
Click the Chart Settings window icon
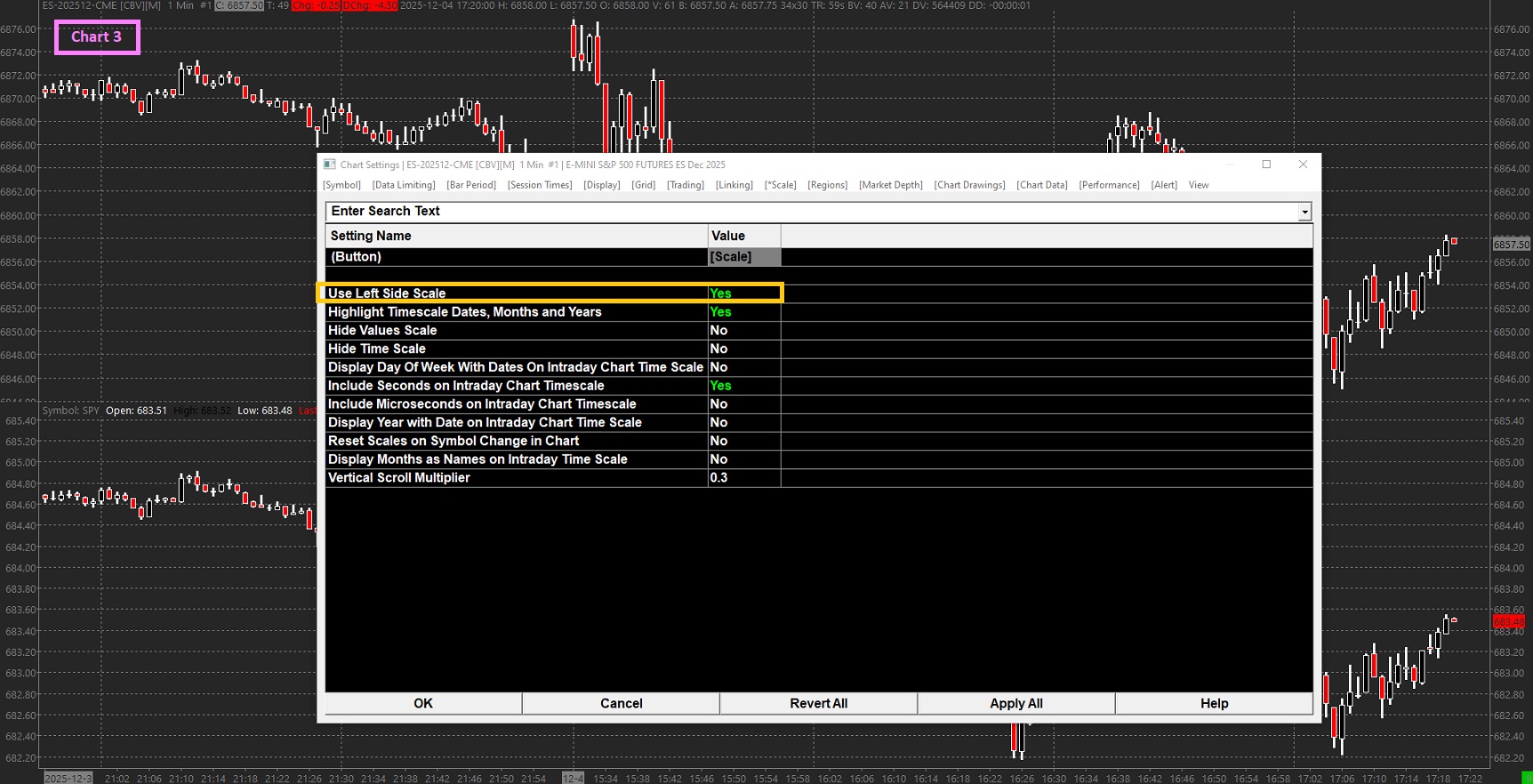point(329,164)
